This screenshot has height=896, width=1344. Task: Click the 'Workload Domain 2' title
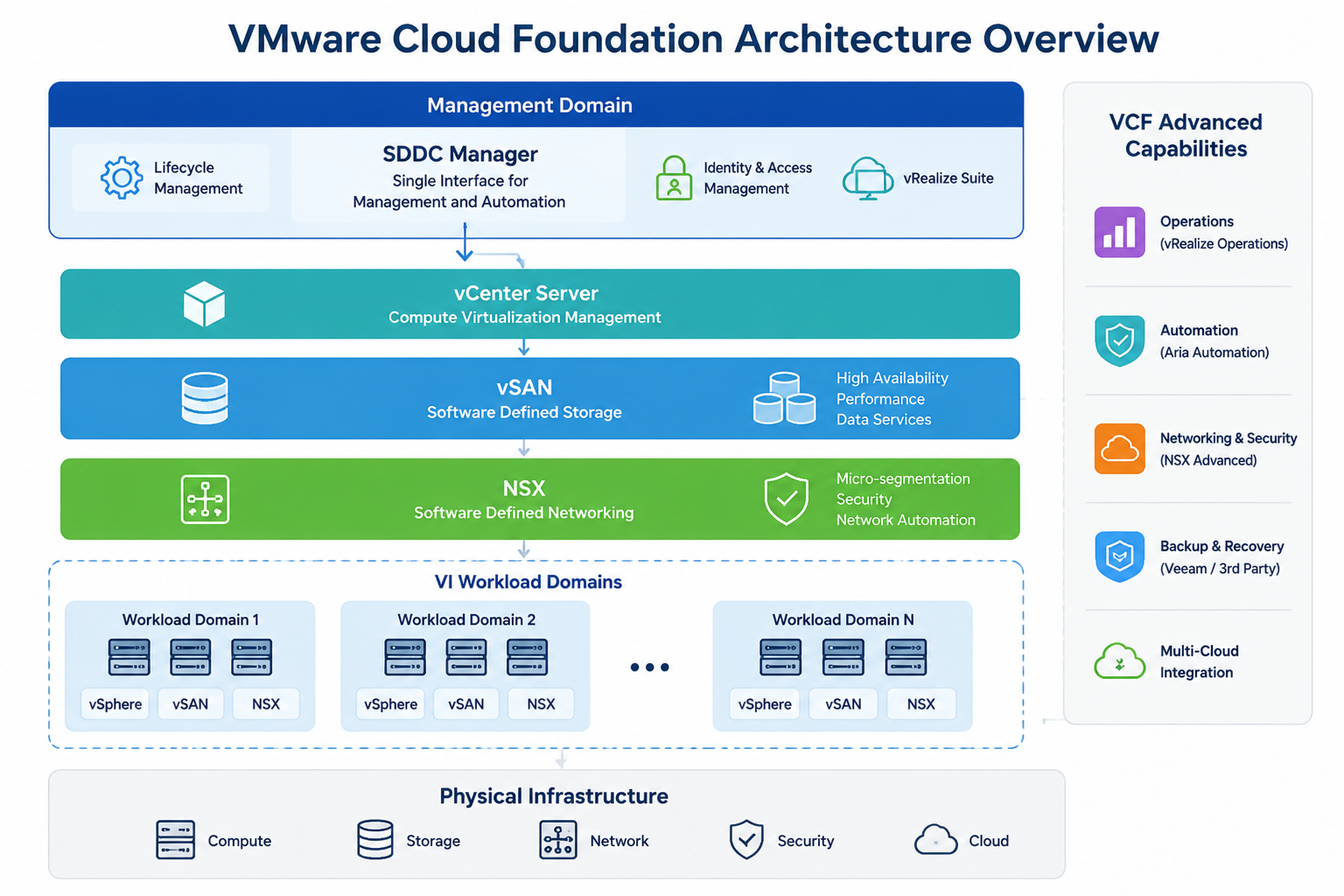coord(466,619)
